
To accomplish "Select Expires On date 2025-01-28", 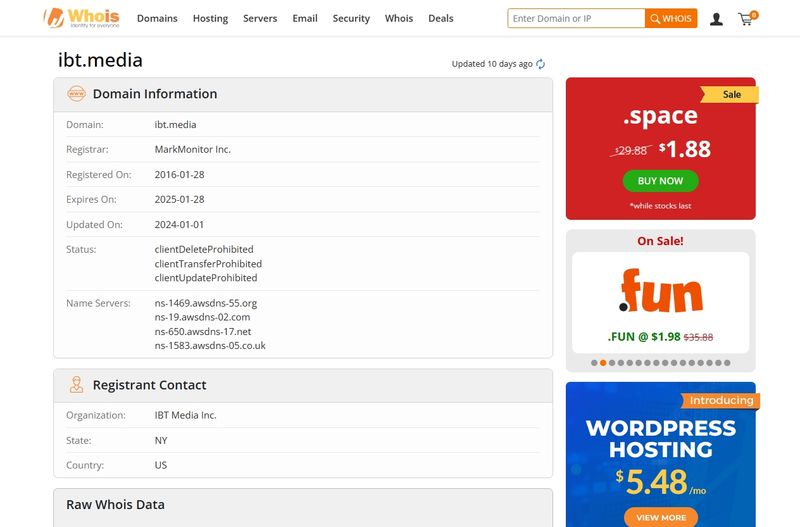I will tap(180, 199).
